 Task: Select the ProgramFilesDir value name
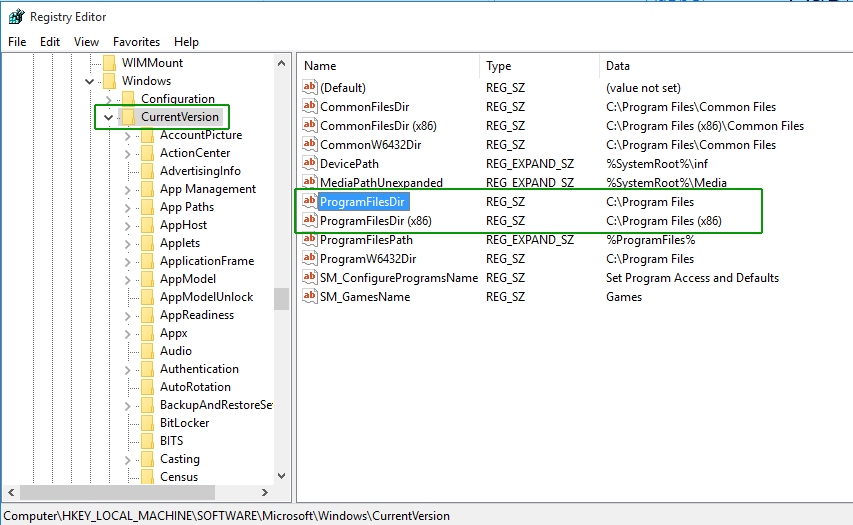(x=362, y=202)
